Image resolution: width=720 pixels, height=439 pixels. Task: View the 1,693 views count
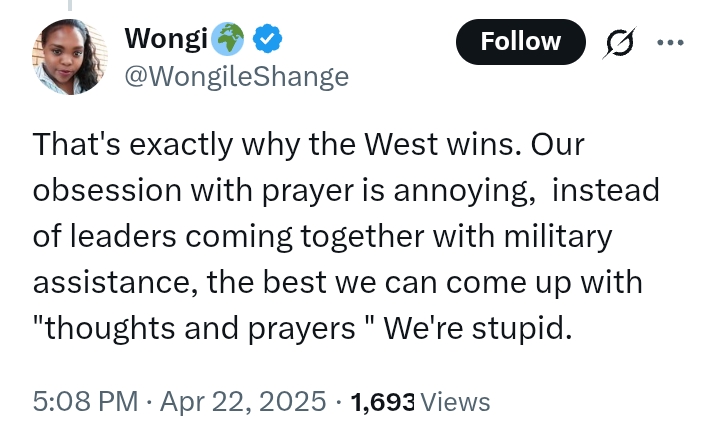[x=382, y=402]
